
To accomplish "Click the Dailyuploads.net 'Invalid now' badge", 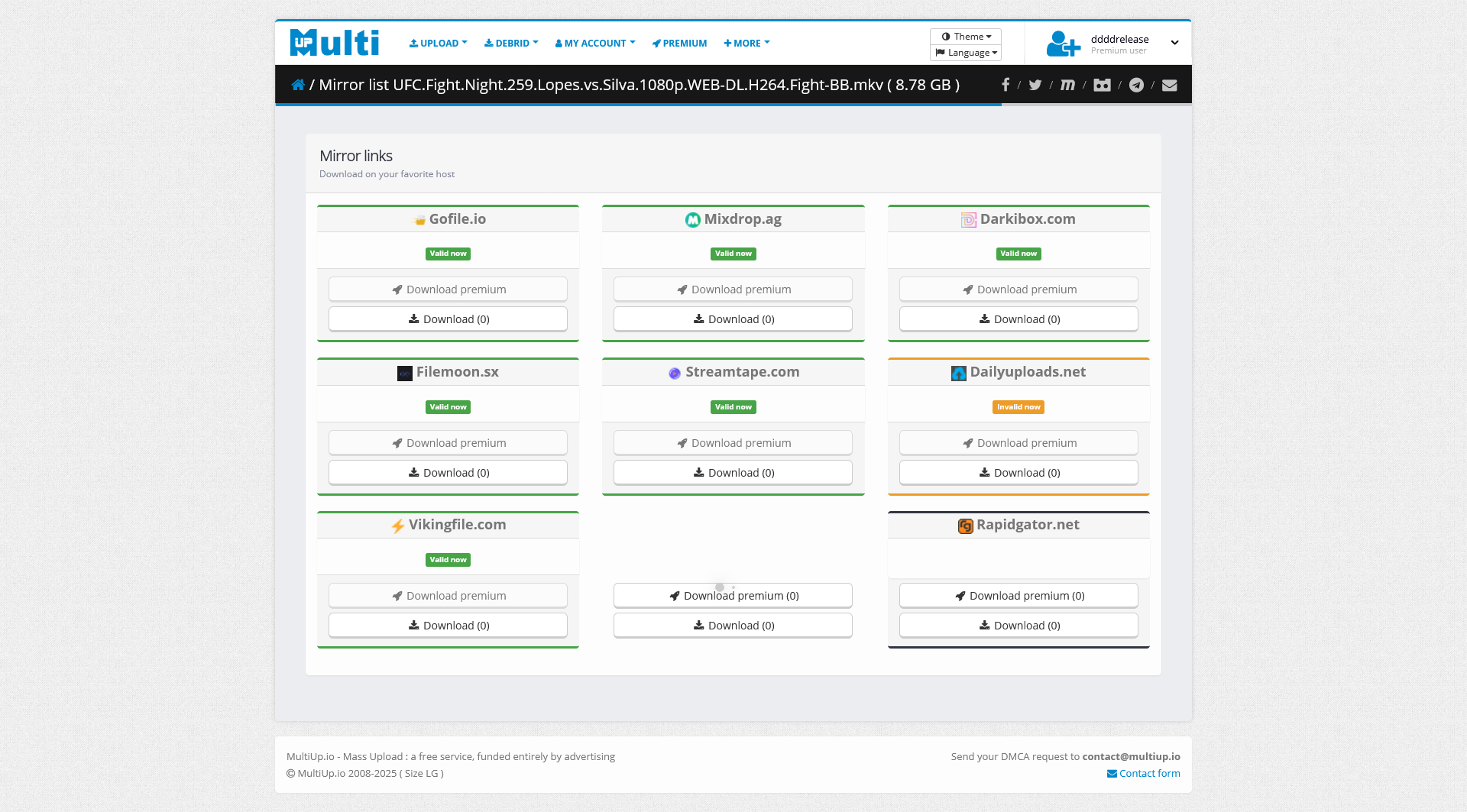I will [1018, 407].
